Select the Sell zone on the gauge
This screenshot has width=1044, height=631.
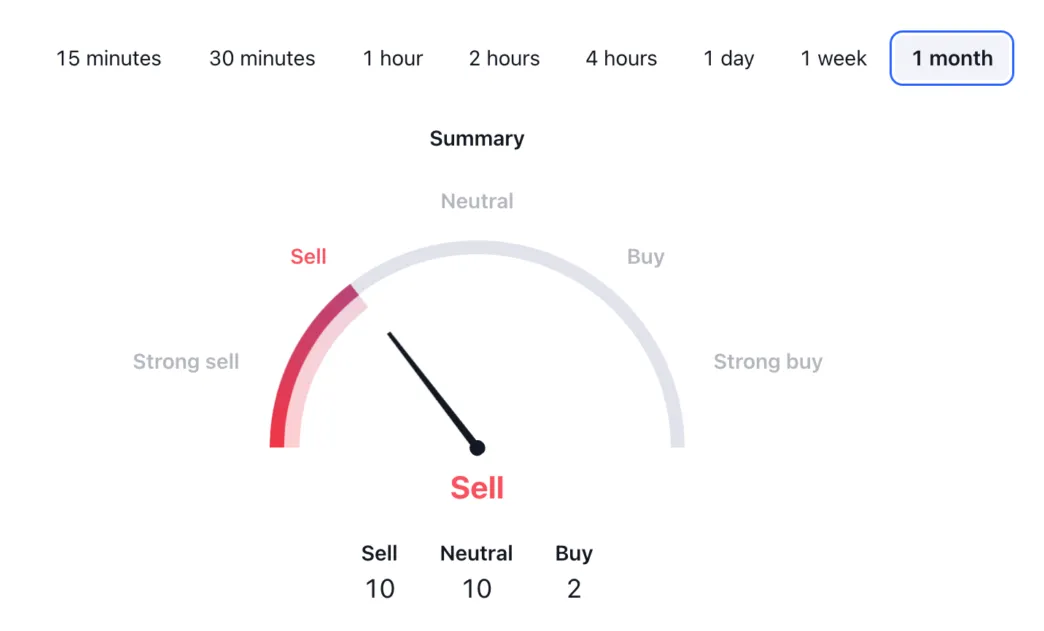(308, 256)
